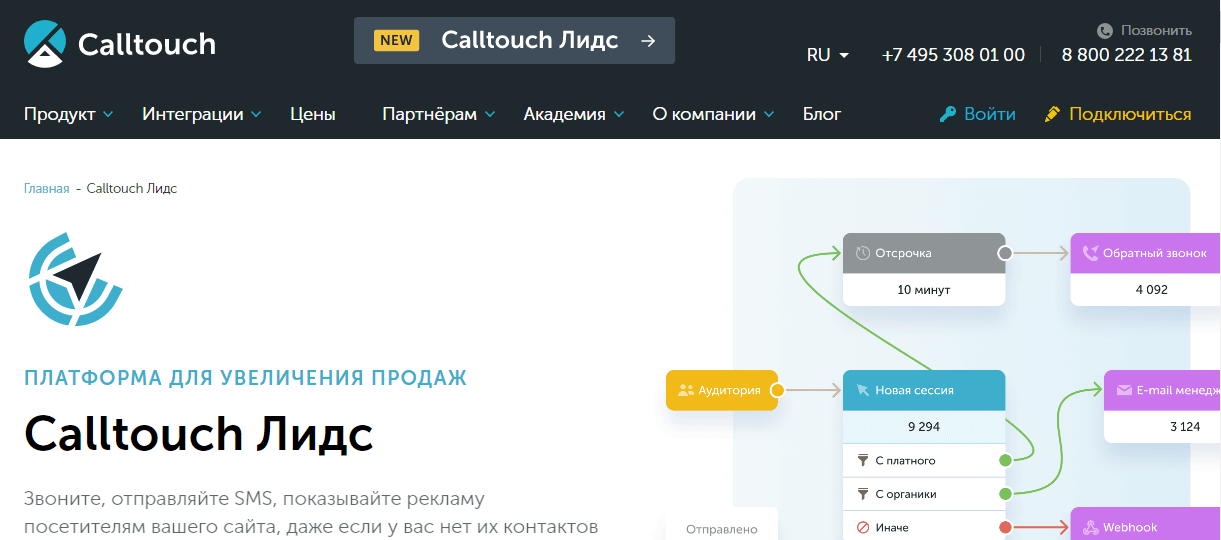Click the envelope icon in E-mail node

coord(1124,390)
